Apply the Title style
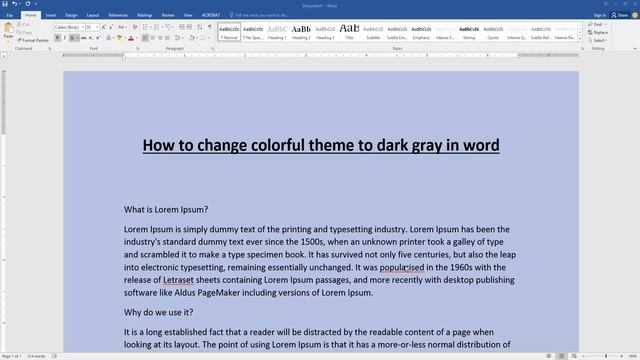Image resolution: width=640 pixels, height=360 pixels. pyautogui.click(x=349, y=32)
